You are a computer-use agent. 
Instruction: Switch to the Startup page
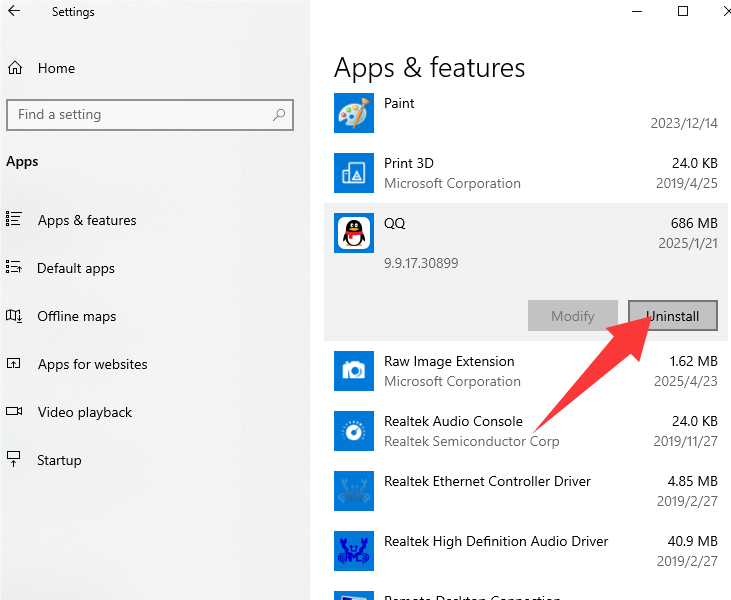point(59,460)
